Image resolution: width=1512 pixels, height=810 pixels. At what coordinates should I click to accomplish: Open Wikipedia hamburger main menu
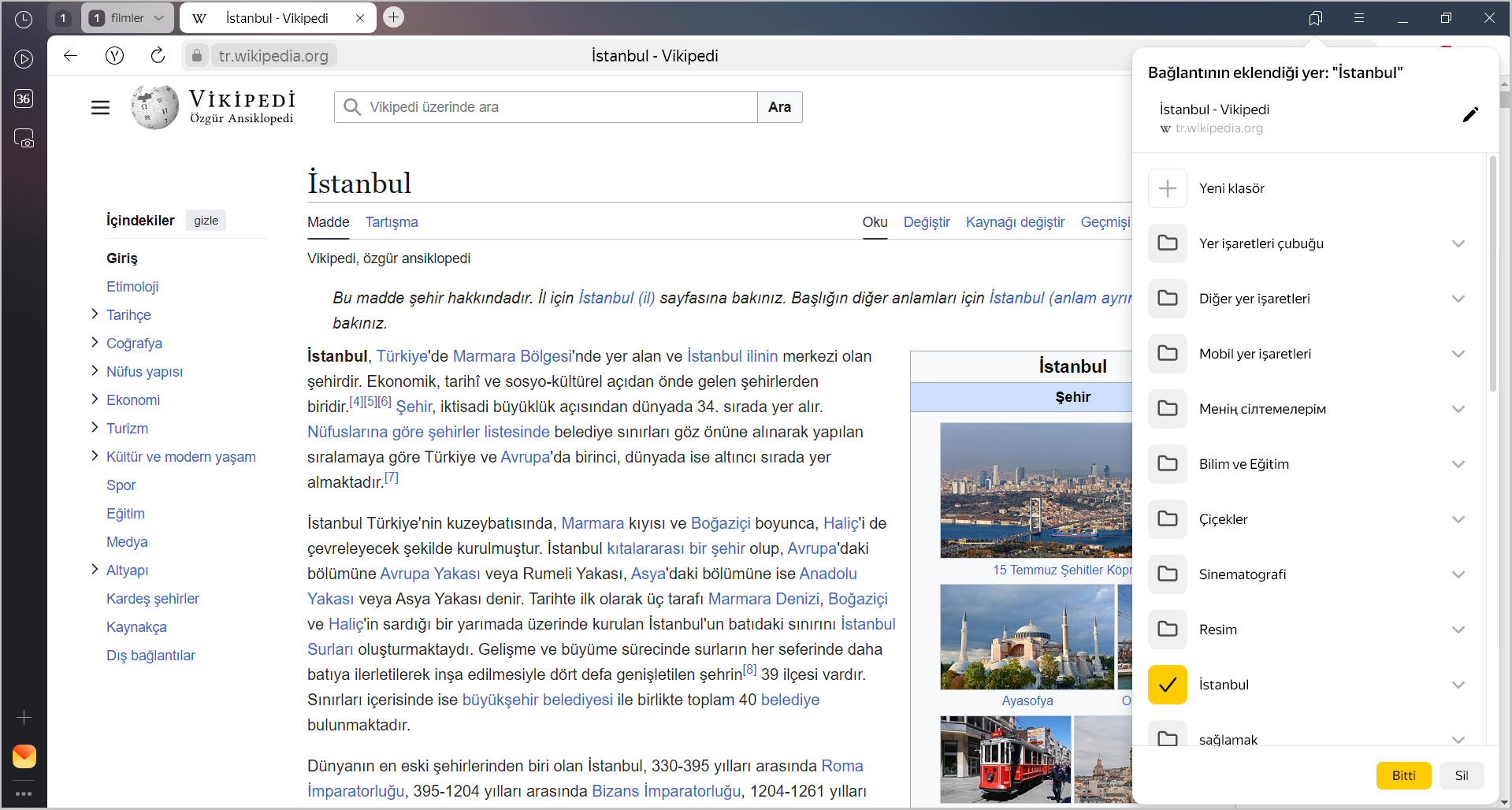tap(100, 107)
